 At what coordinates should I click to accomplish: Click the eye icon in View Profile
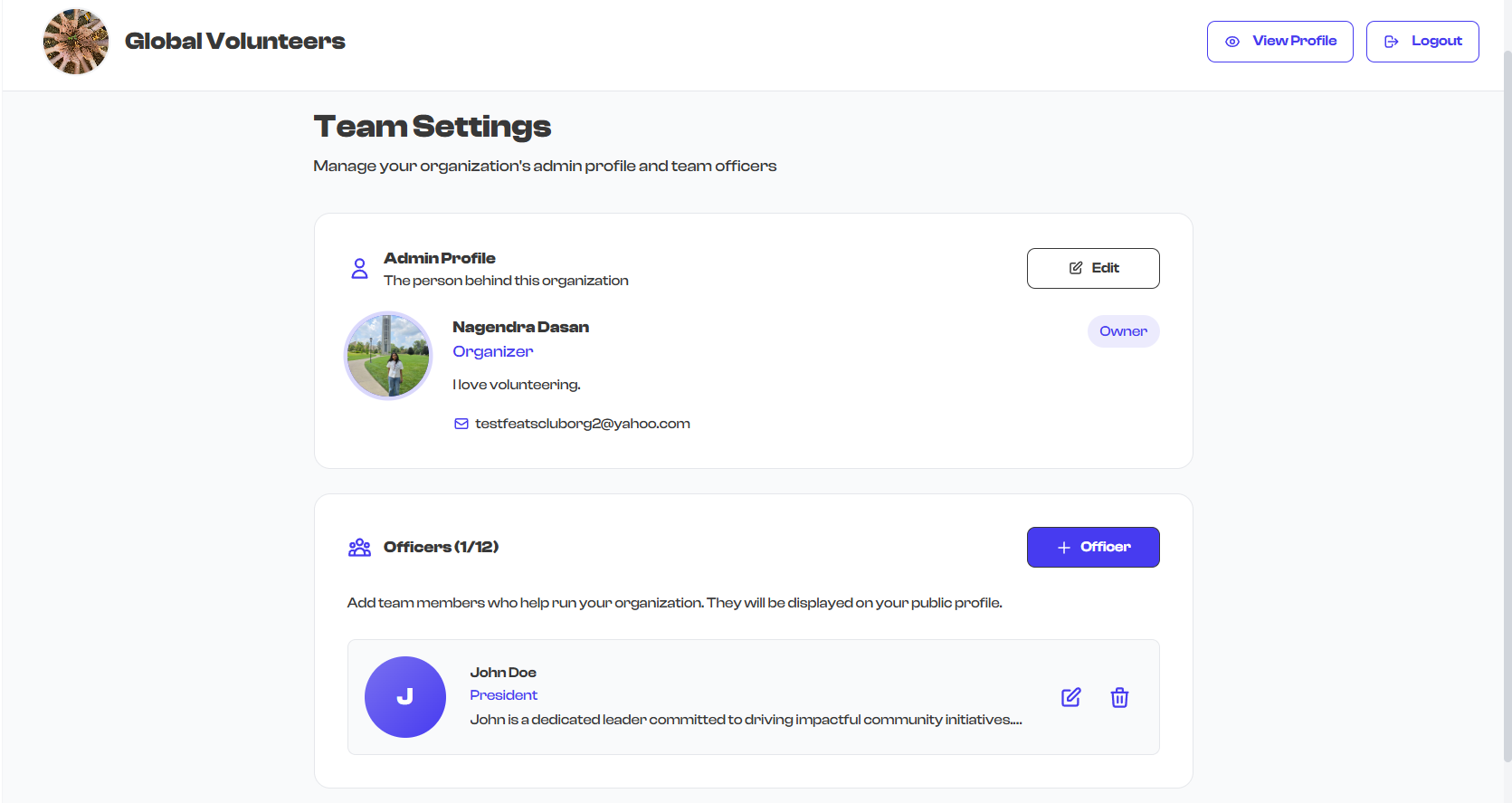(x=1231, y=42)
